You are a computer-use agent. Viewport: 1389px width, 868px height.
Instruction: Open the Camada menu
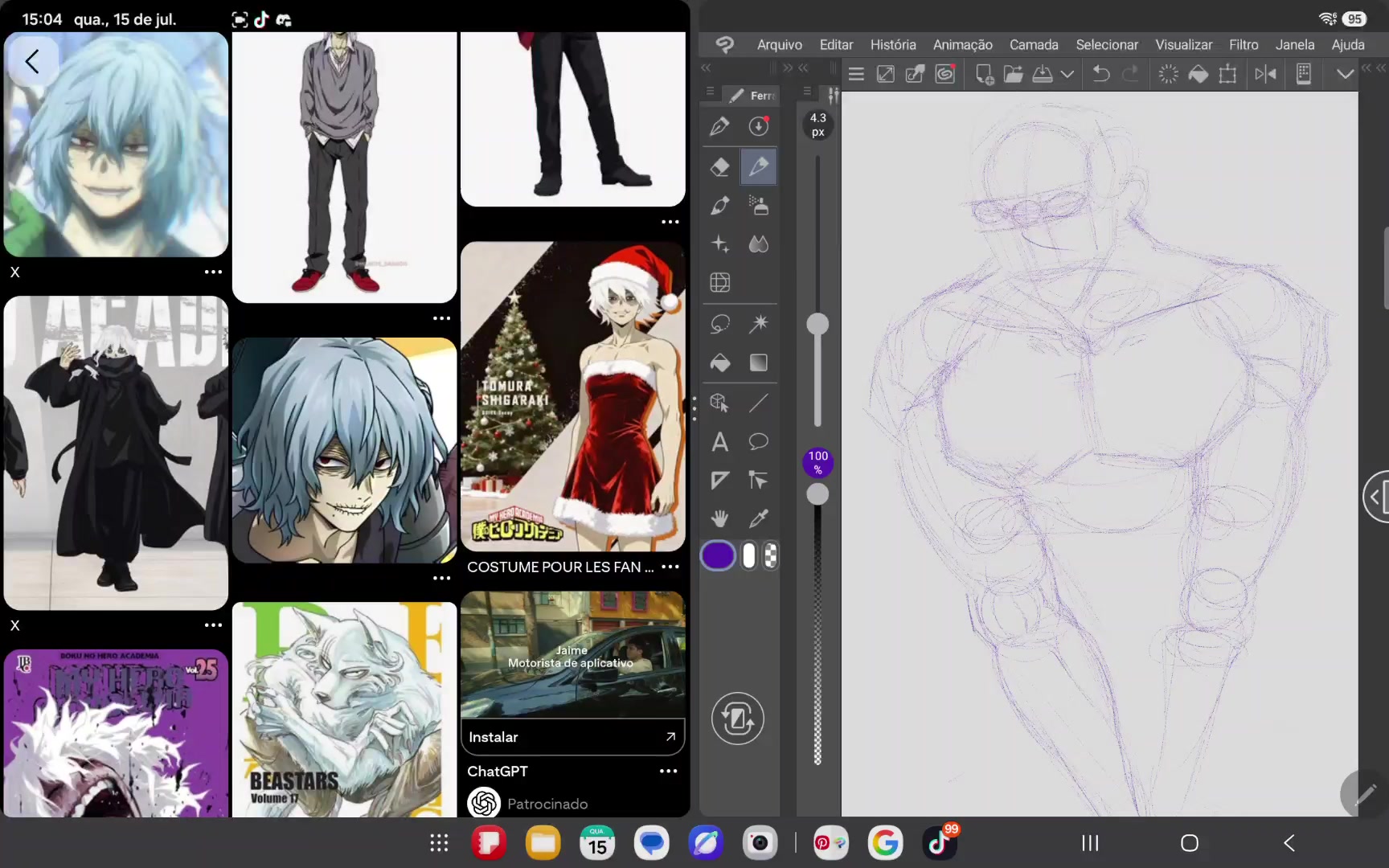tap(1034, 45)
